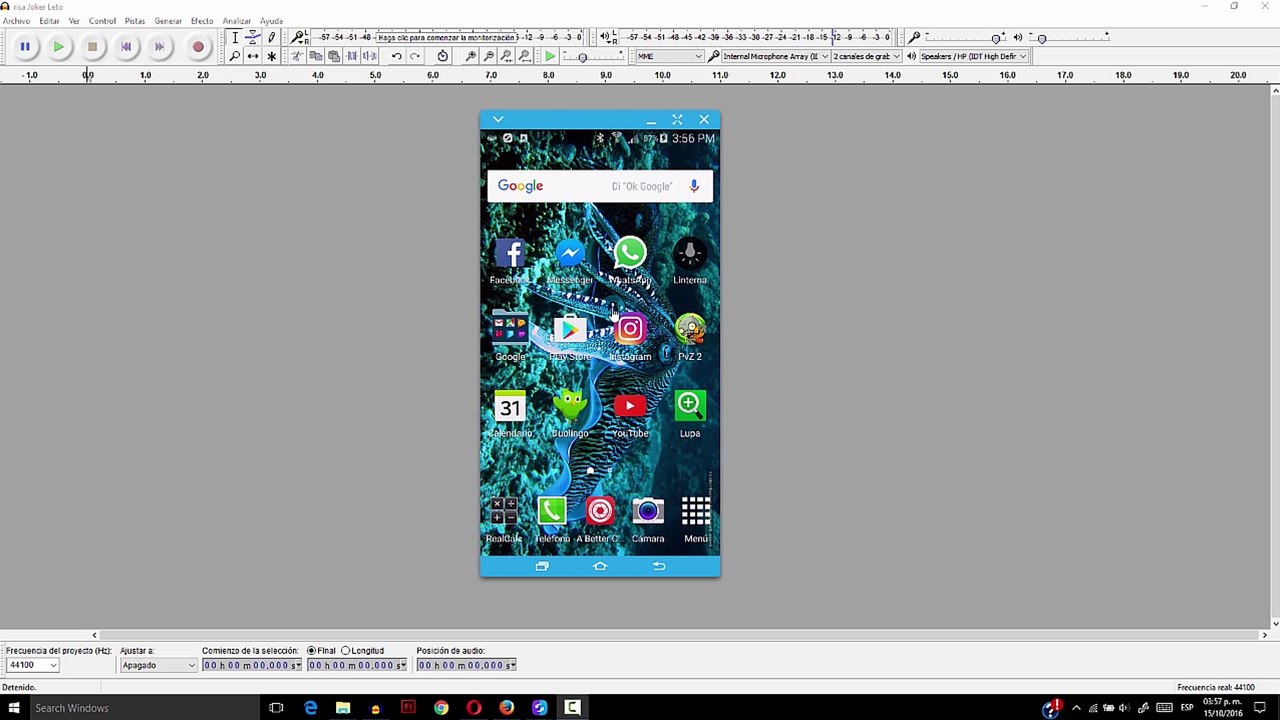
Task: Pause playback with the Pause button
Action: 25,47
